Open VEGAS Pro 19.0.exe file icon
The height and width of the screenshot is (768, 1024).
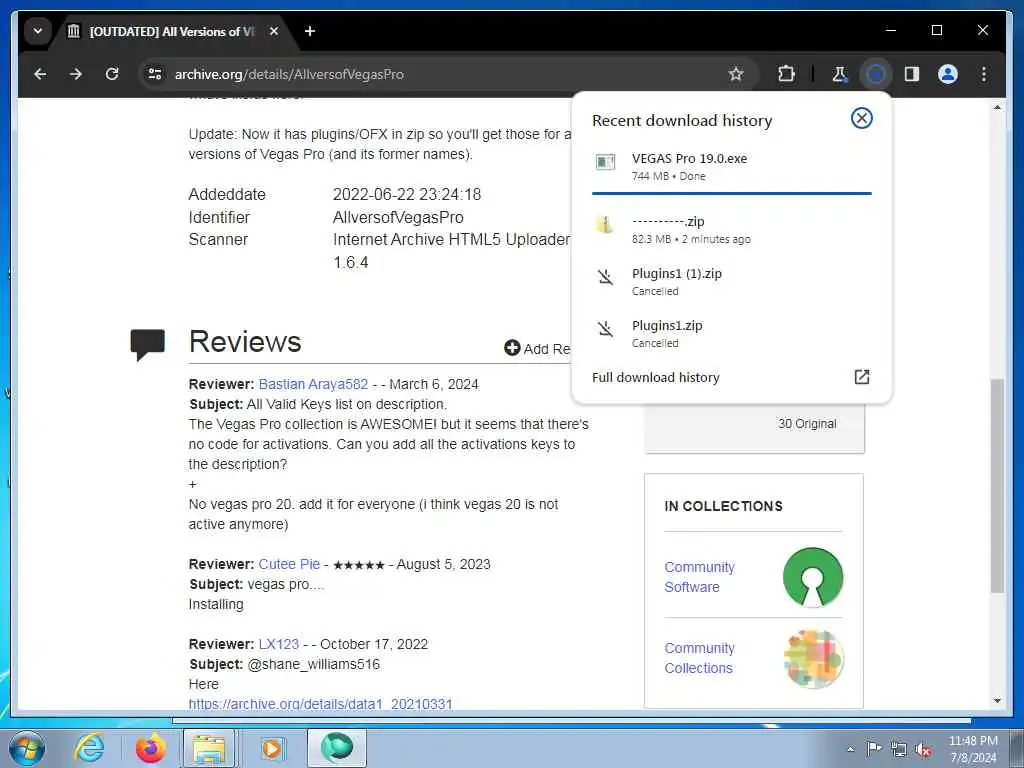[605, 162]
